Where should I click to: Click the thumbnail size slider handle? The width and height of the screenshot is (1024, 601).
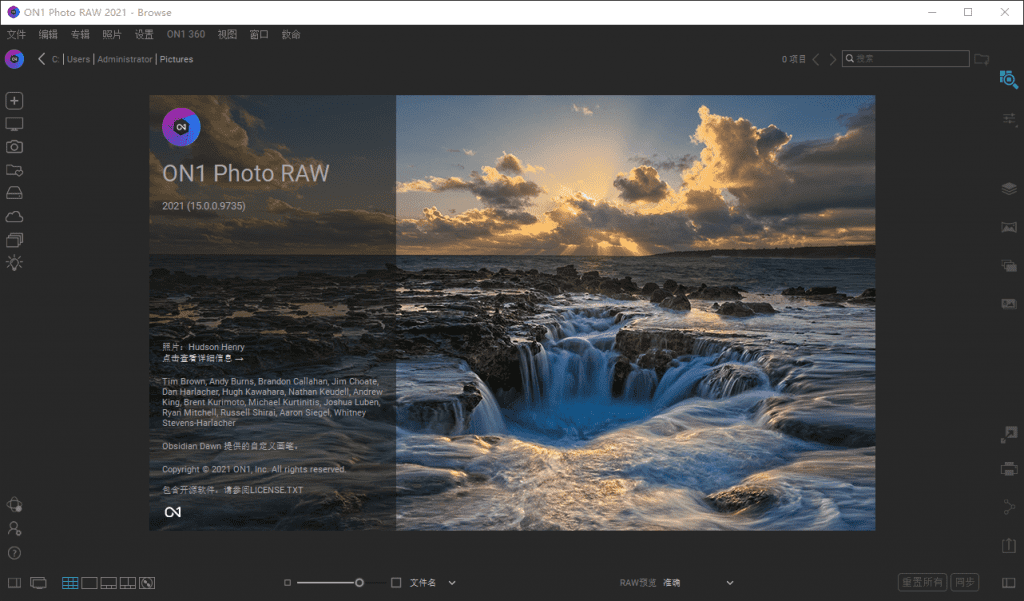pos(359,583)
